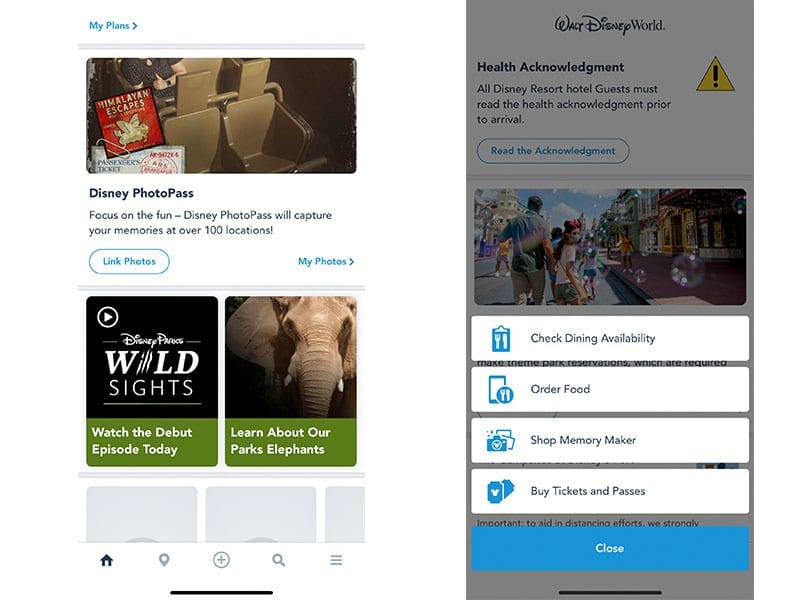
Task: Tap the plus circle icon in navigation bar
Action: (221, 560)
